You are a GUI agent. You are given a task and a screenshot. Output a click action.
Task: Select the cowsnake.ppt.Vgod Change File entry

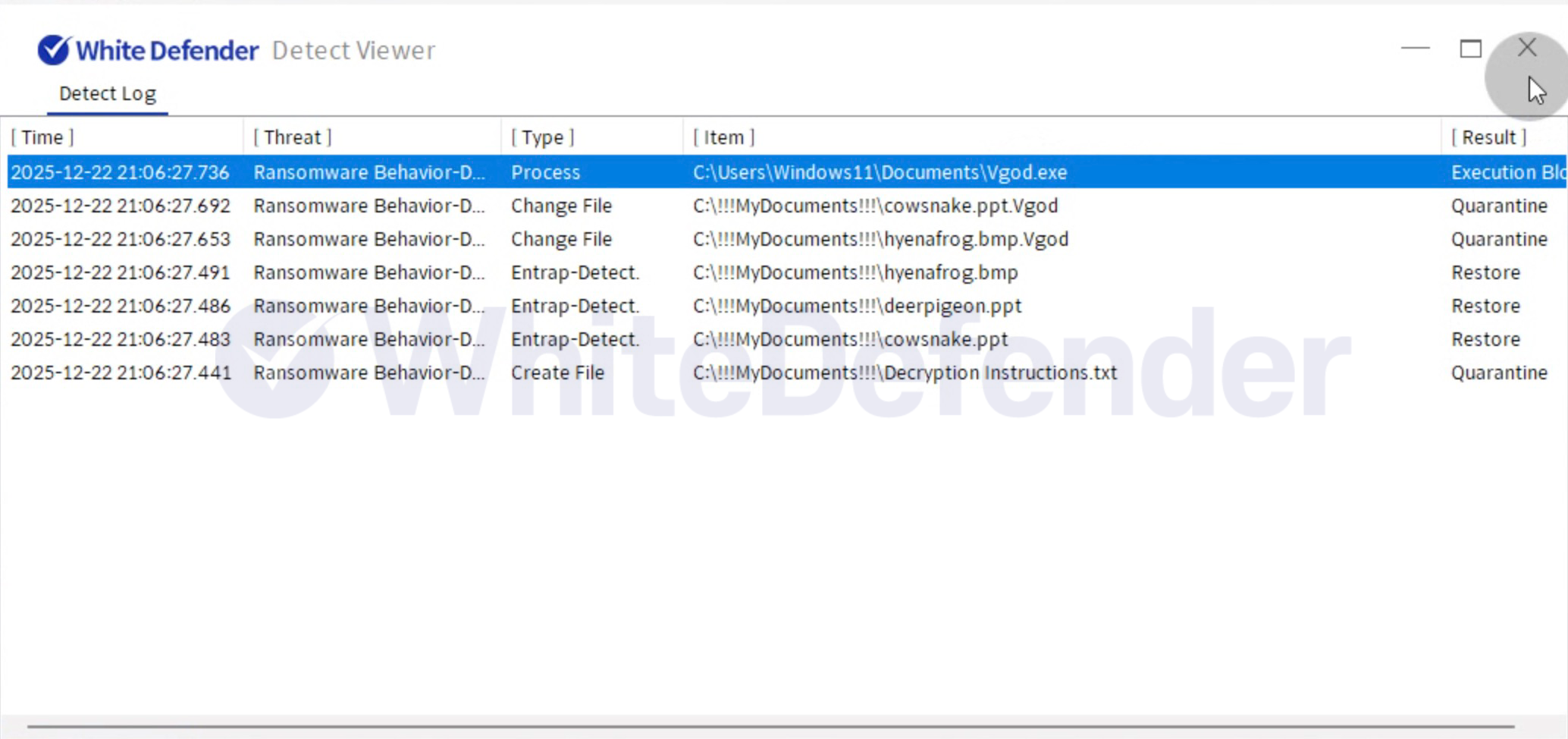point(875,206)
